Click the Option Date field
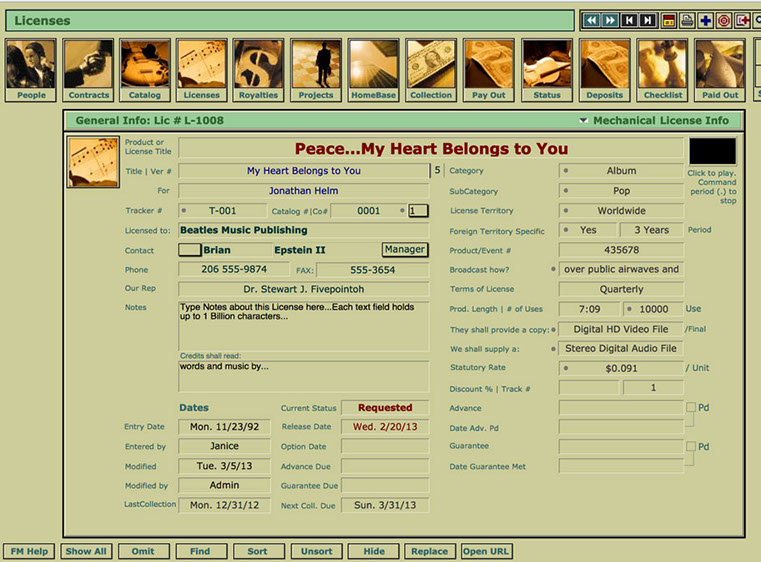The height and width of the screenshot is (562, 761). pyautogui.click(x=385, y=446)
